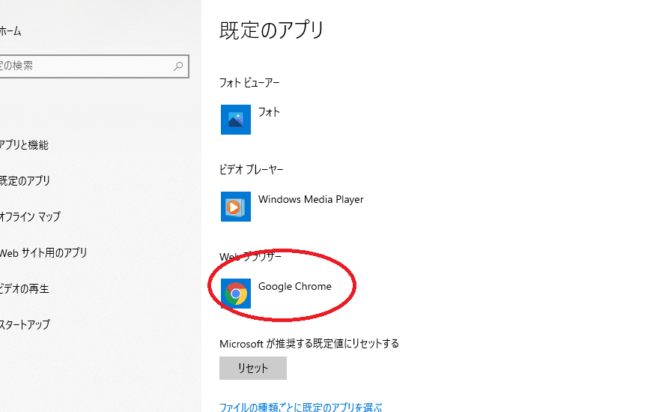This screenshot has height=412, width=655.
Task: Navigate to ビデオの再生 settings
Action: point(25,289)
